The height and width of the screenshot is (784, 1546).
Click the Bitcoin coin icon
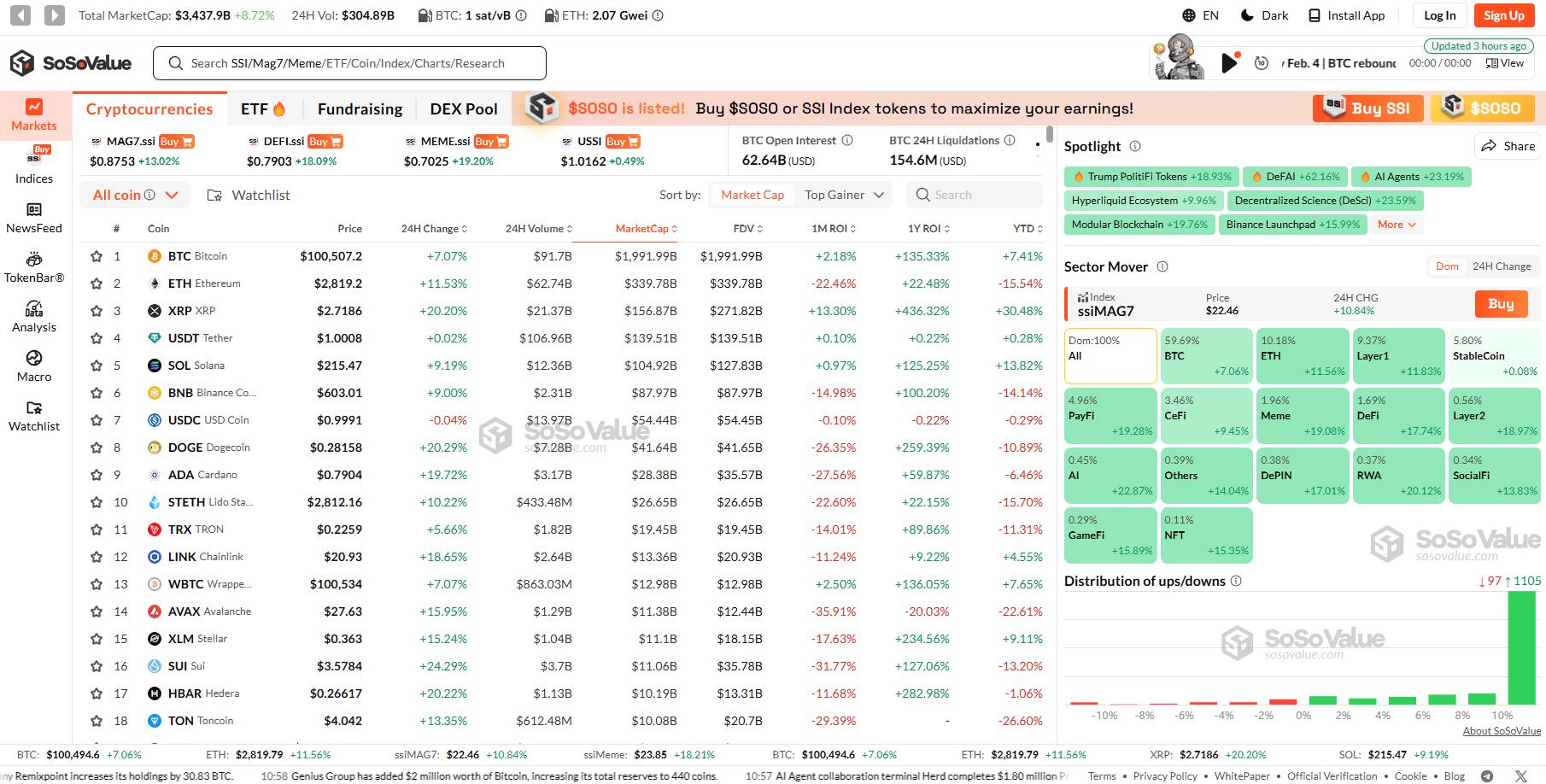tap(155, 256)
